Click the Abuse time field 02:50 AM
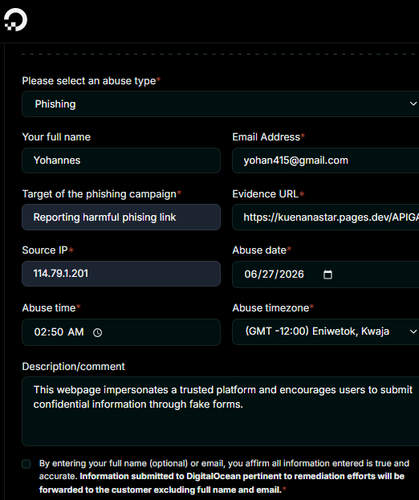419x500 pixels. (x=121, y=332)
